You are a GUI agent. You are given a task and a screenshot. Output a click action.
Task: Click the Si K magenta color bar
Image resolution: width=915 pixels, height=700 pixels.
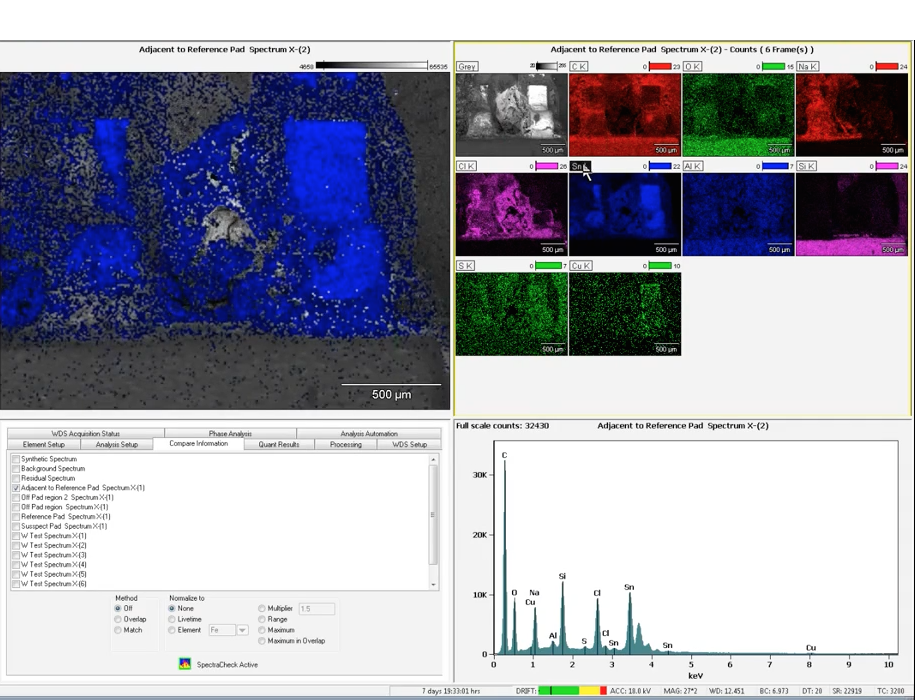tap(887, 166)
